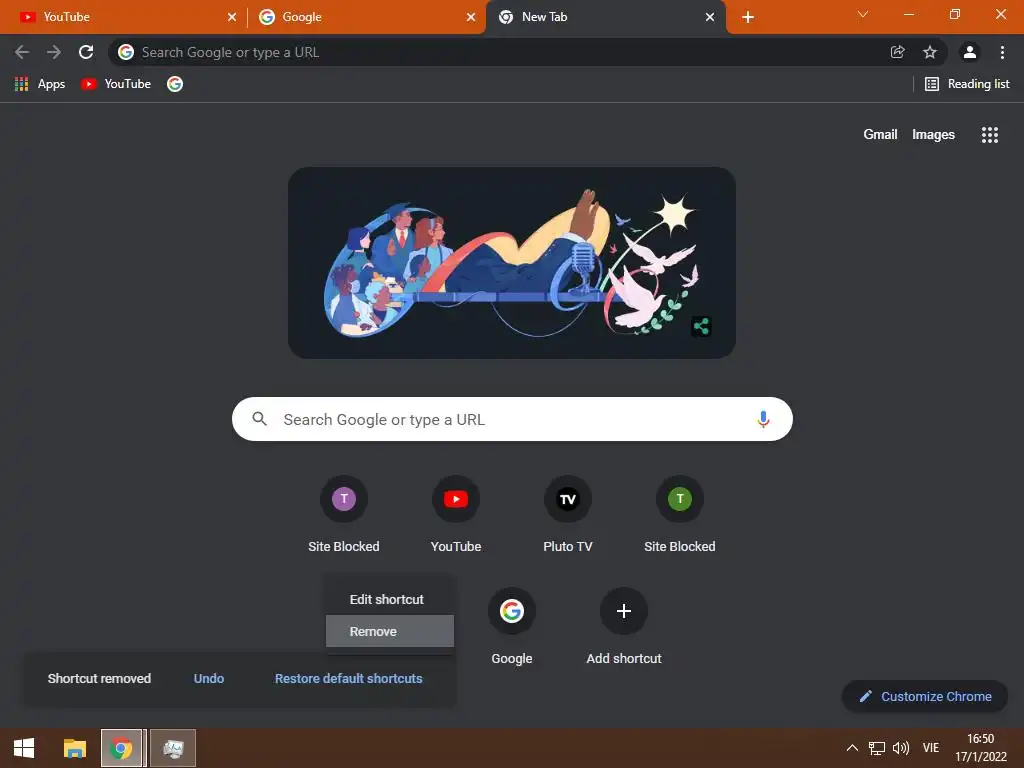Go back using the browser back arrow
1024x768 pixels.
[x=22, y=52]
